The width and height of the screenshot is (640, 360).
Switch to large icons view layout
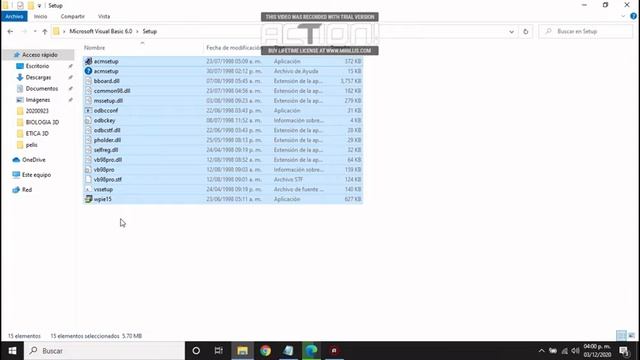(631, 336)
